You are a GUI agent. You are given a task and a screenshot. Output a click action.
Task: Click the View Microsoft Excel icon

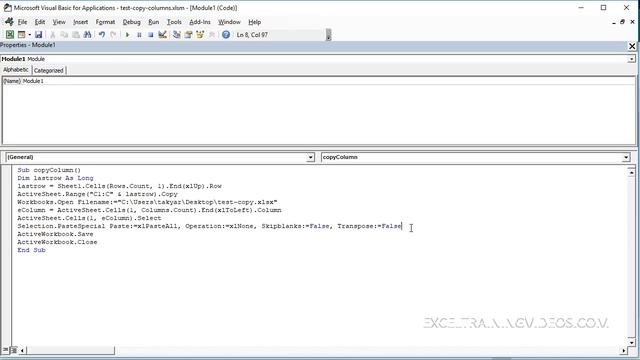pos(10,35)
